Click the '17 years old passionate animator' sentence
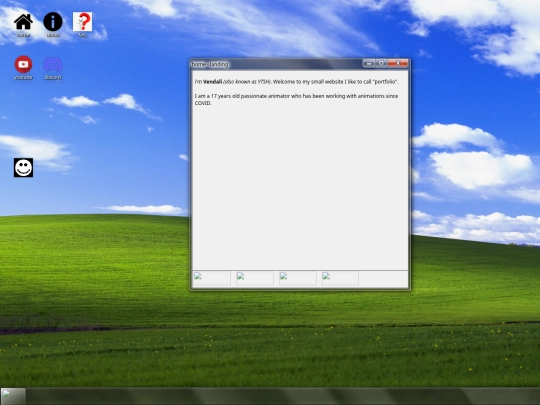Image resolution: width=540 pixels, height=405 pixels. 296,100
